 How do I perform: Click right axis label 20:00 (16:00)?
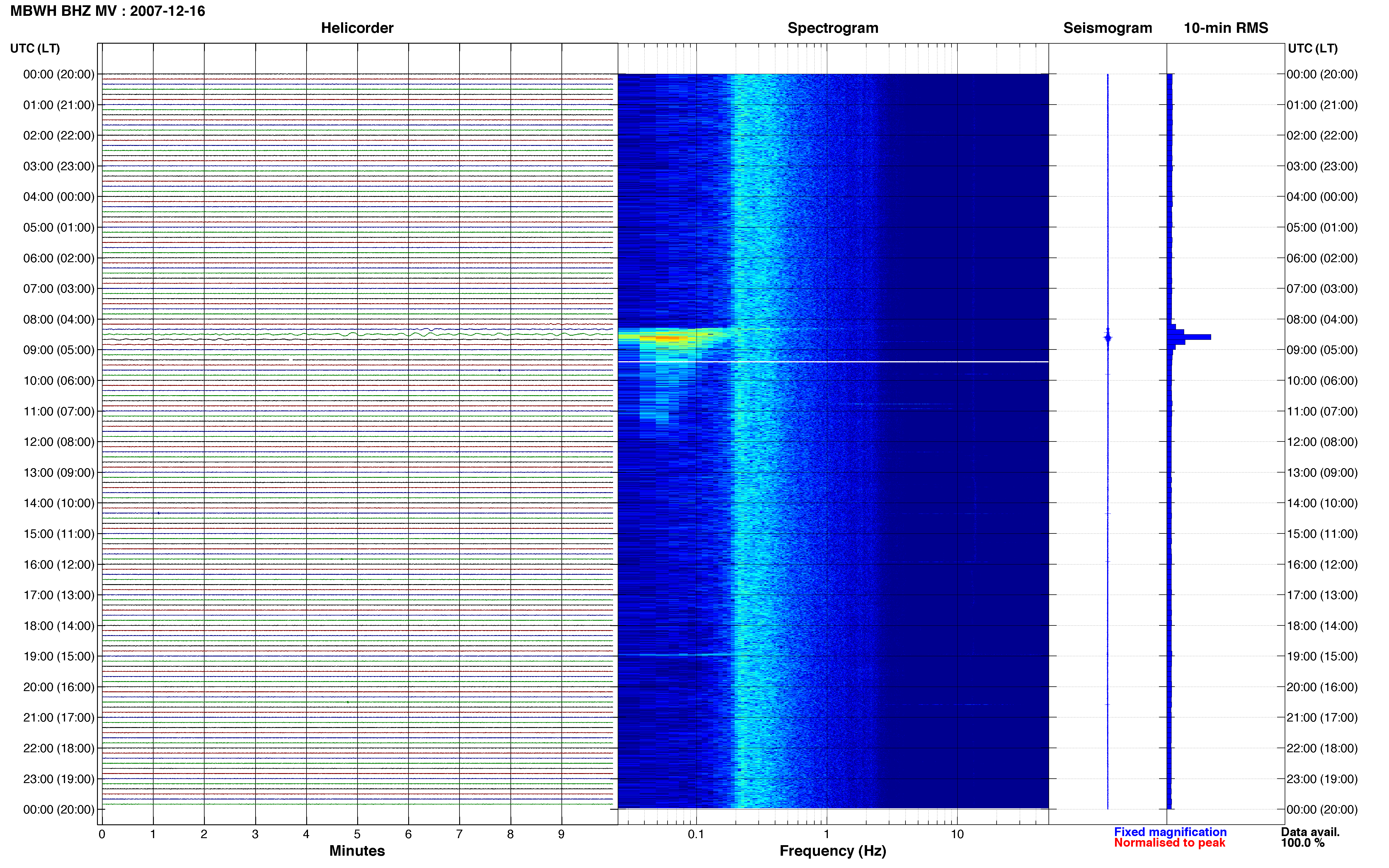coord(1322,687)
